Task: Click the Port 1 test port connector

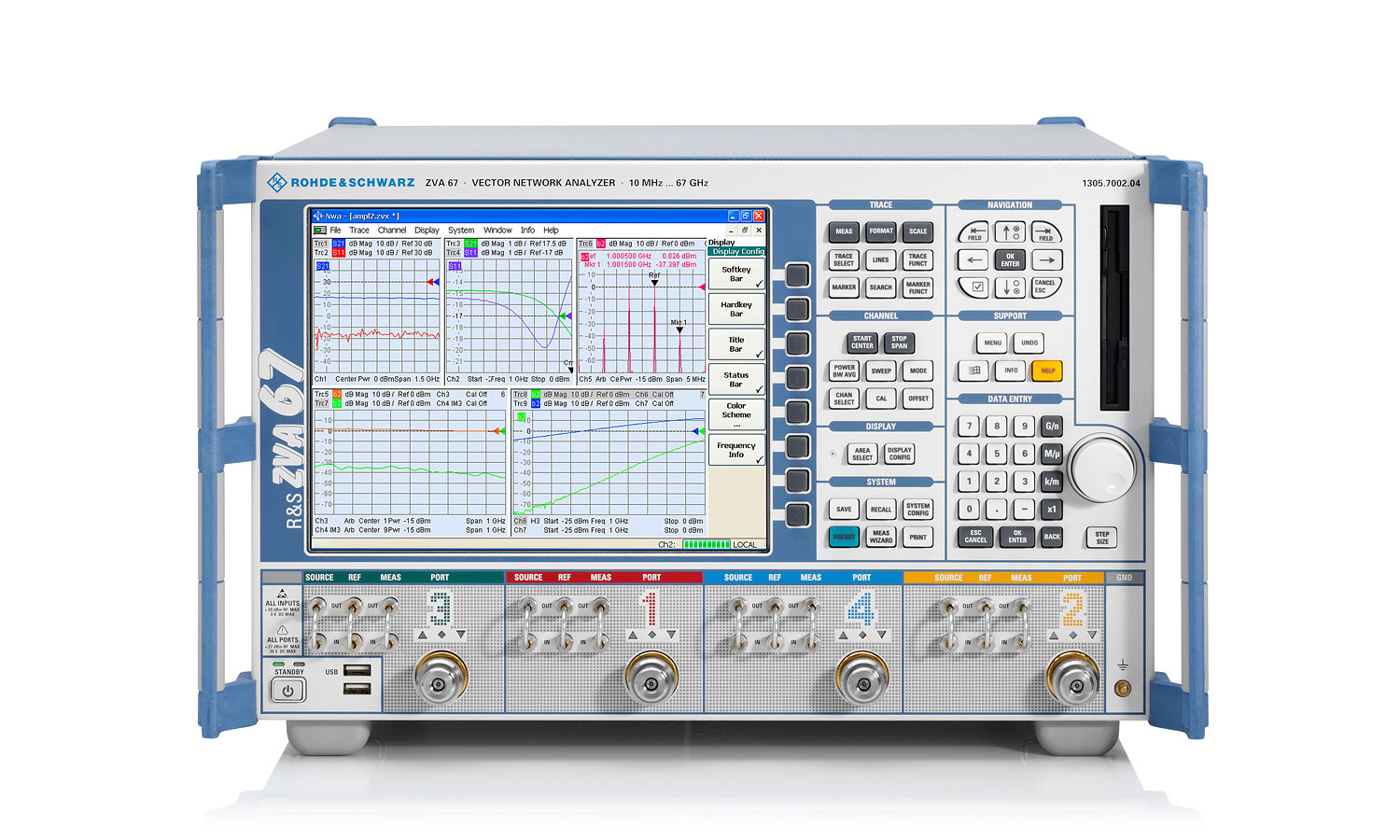Action: pos(651,678)
